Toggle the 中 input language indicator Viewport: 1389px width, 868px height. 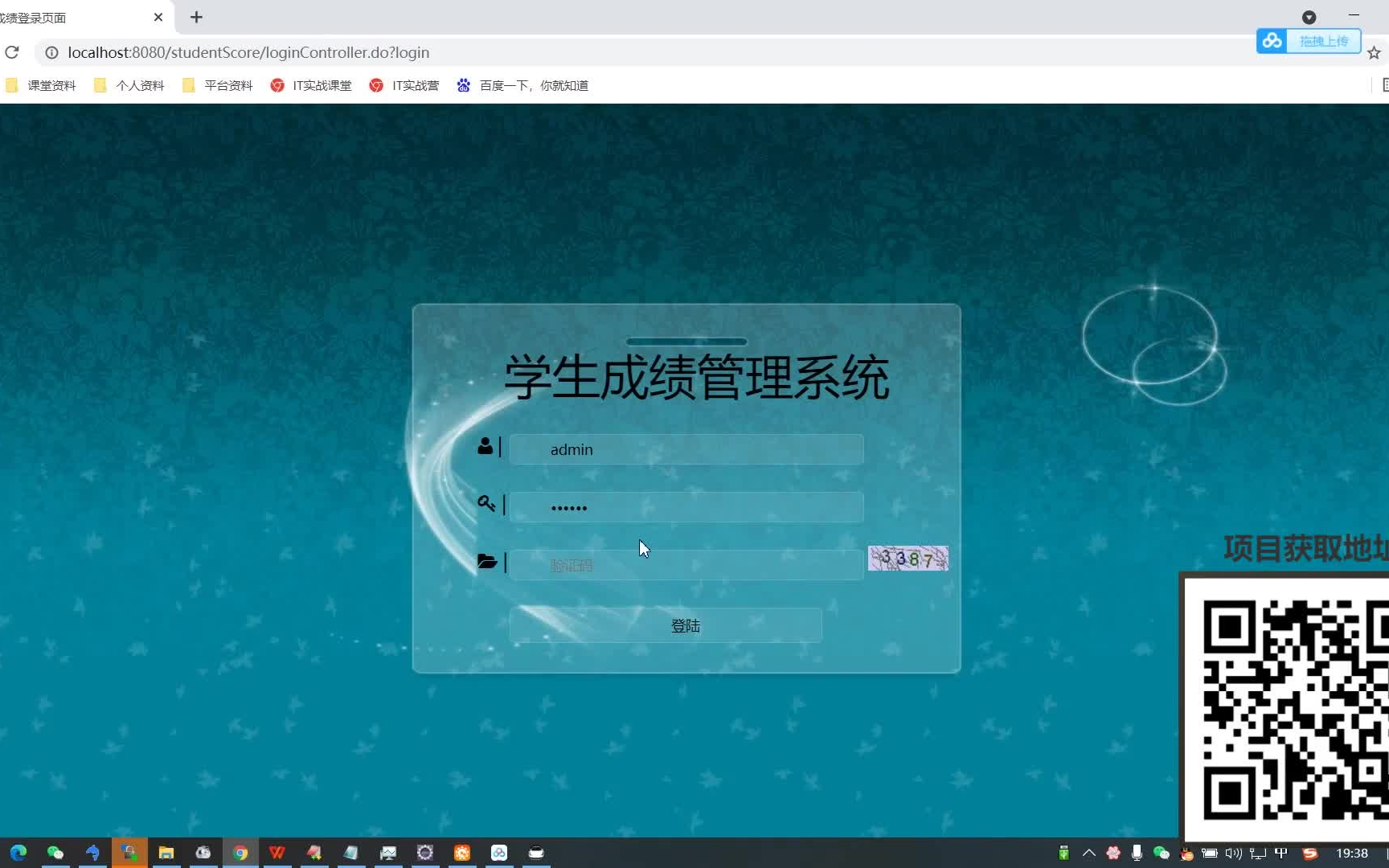[1281, 854]
